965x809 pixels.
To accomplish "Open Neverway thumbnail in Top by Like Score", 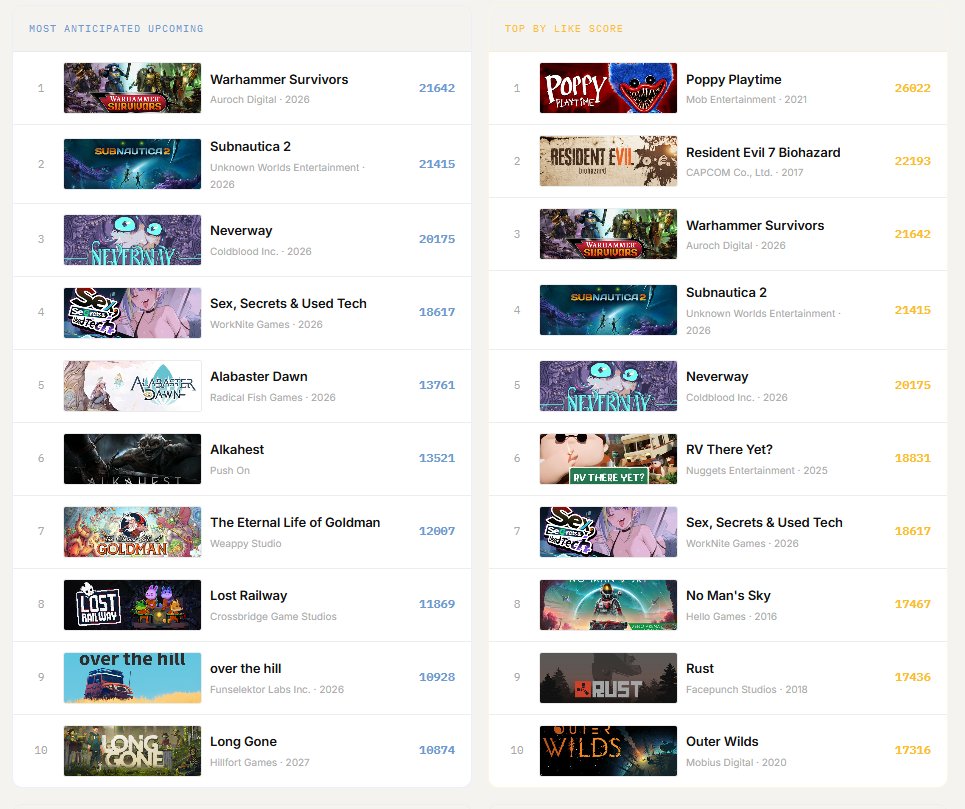I will coord(608,386).
